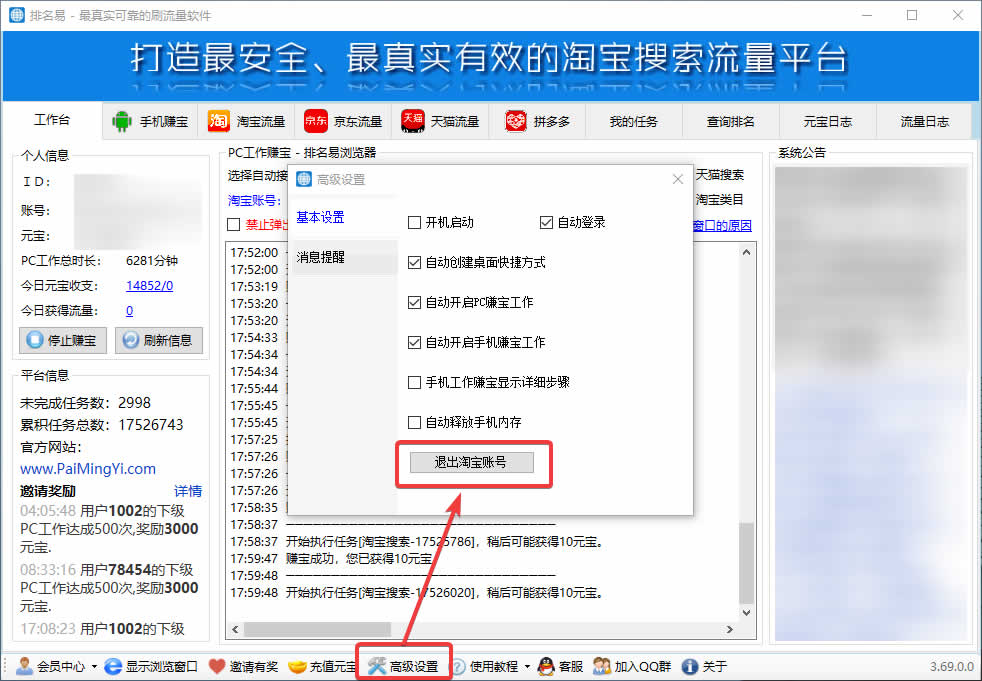
Task: Click the horizontal scrollbar thumb in log
Action: point(317,629)
